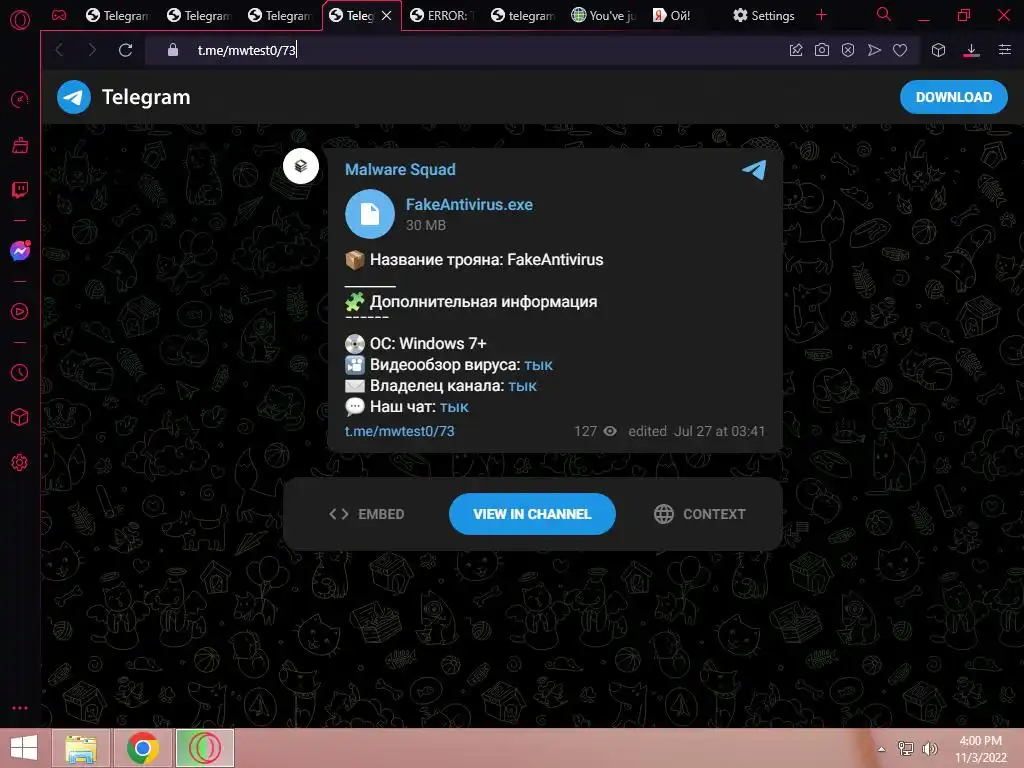Reload the current page
The width and height of the screenshot is (1024, 768).
coord(125,50)
